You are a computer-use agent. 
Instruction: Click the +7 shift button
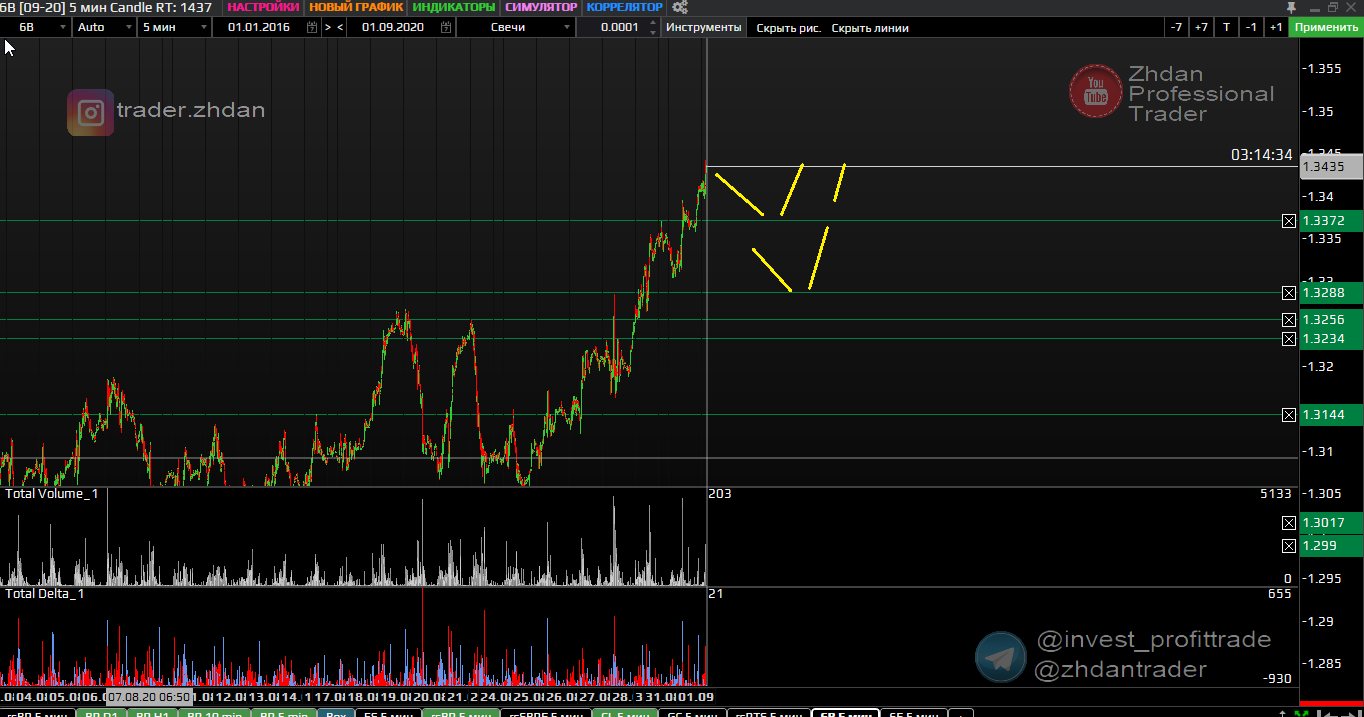pyautogui.click(x=1201, y=27)
